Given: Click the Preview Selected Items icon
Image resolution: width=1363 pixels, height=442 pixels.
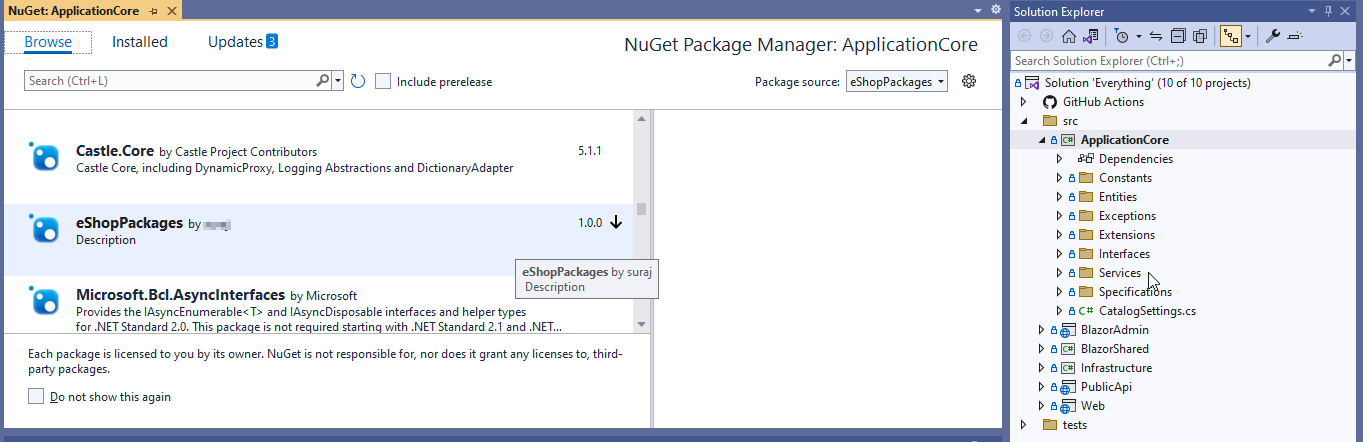Looking at the screenshot, I should click(1296, 36).
